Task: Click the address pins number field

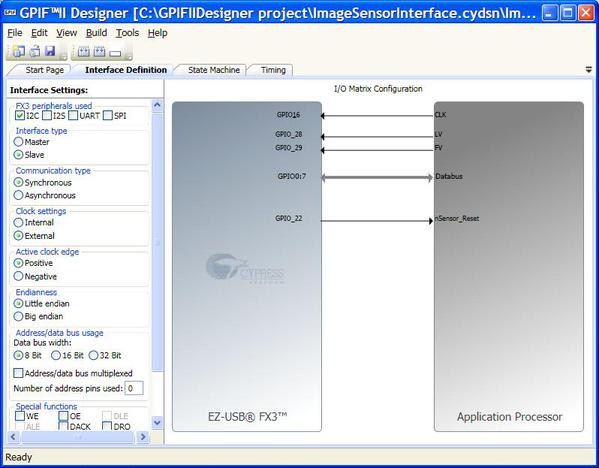Action: coord(134,388)
